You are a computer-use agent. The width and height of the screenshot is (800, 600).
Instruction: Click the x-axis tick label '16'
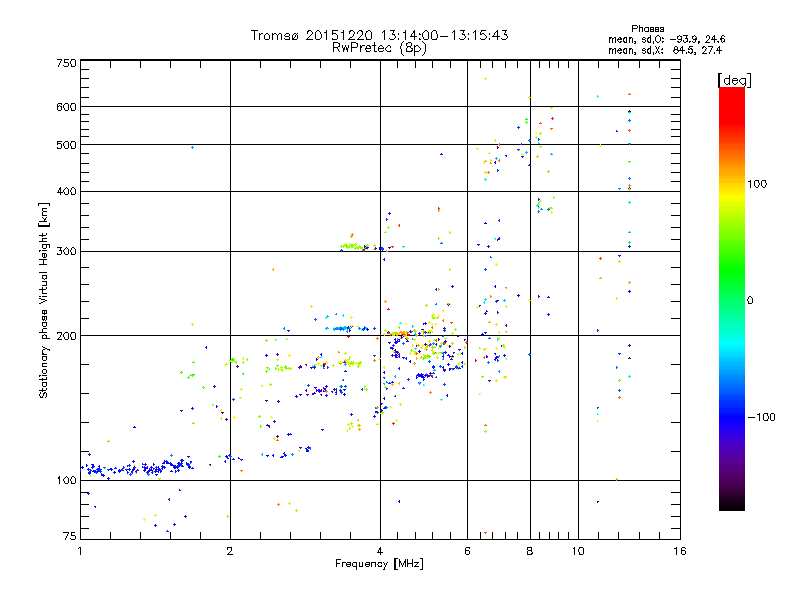pyautogui.click(x=680, y=551)
